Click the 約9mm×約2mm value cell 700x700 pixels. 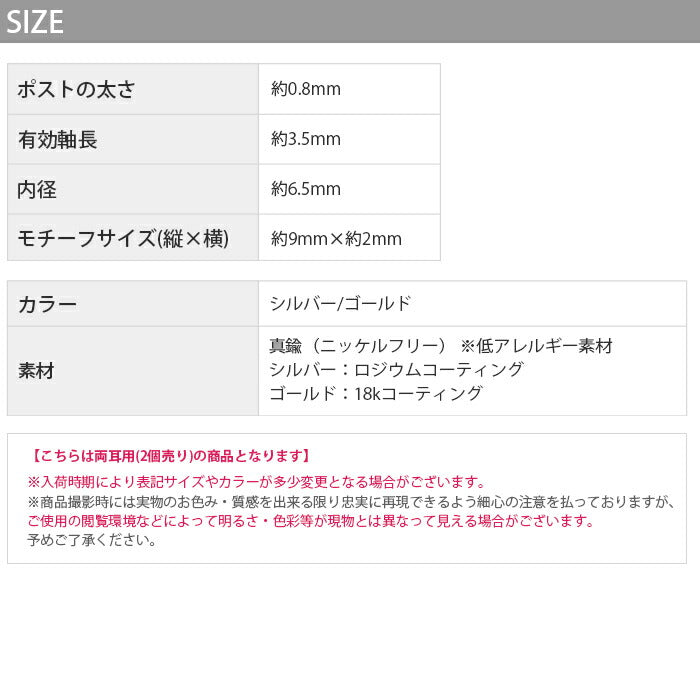tap(336, 238)
